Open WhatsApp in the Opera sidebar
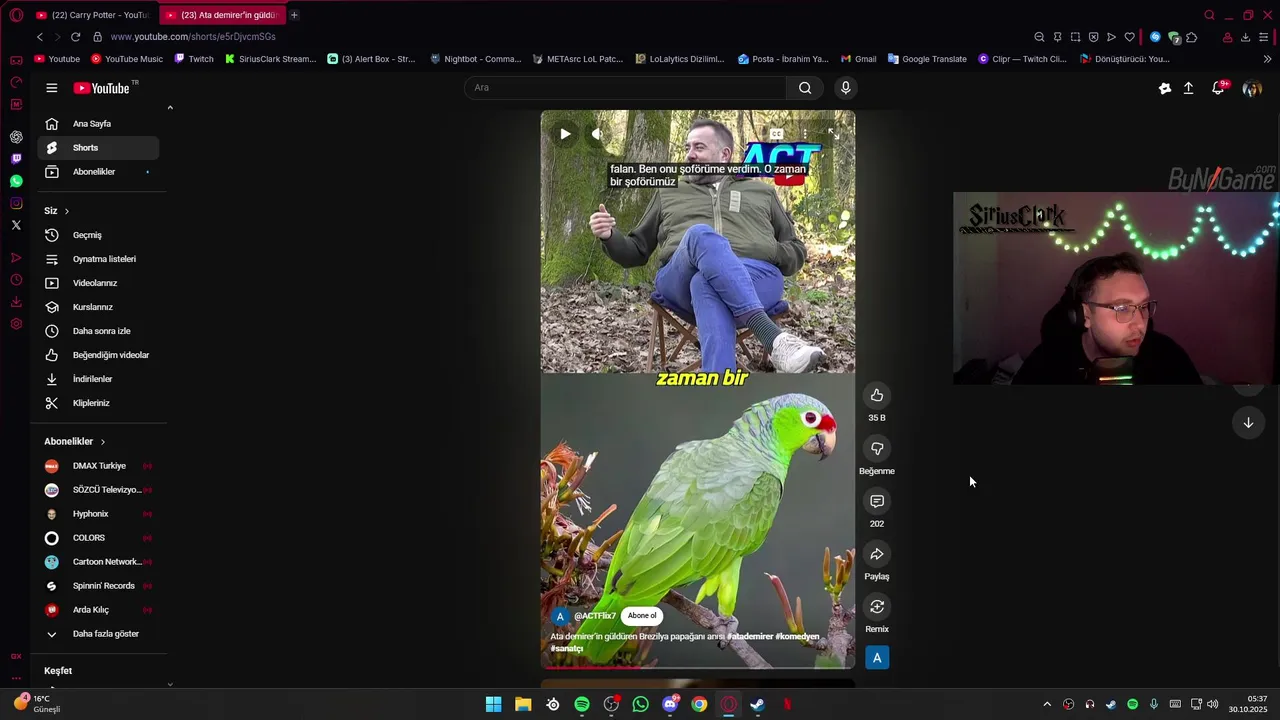This screenshot has height=720, width=1280. 16,181
